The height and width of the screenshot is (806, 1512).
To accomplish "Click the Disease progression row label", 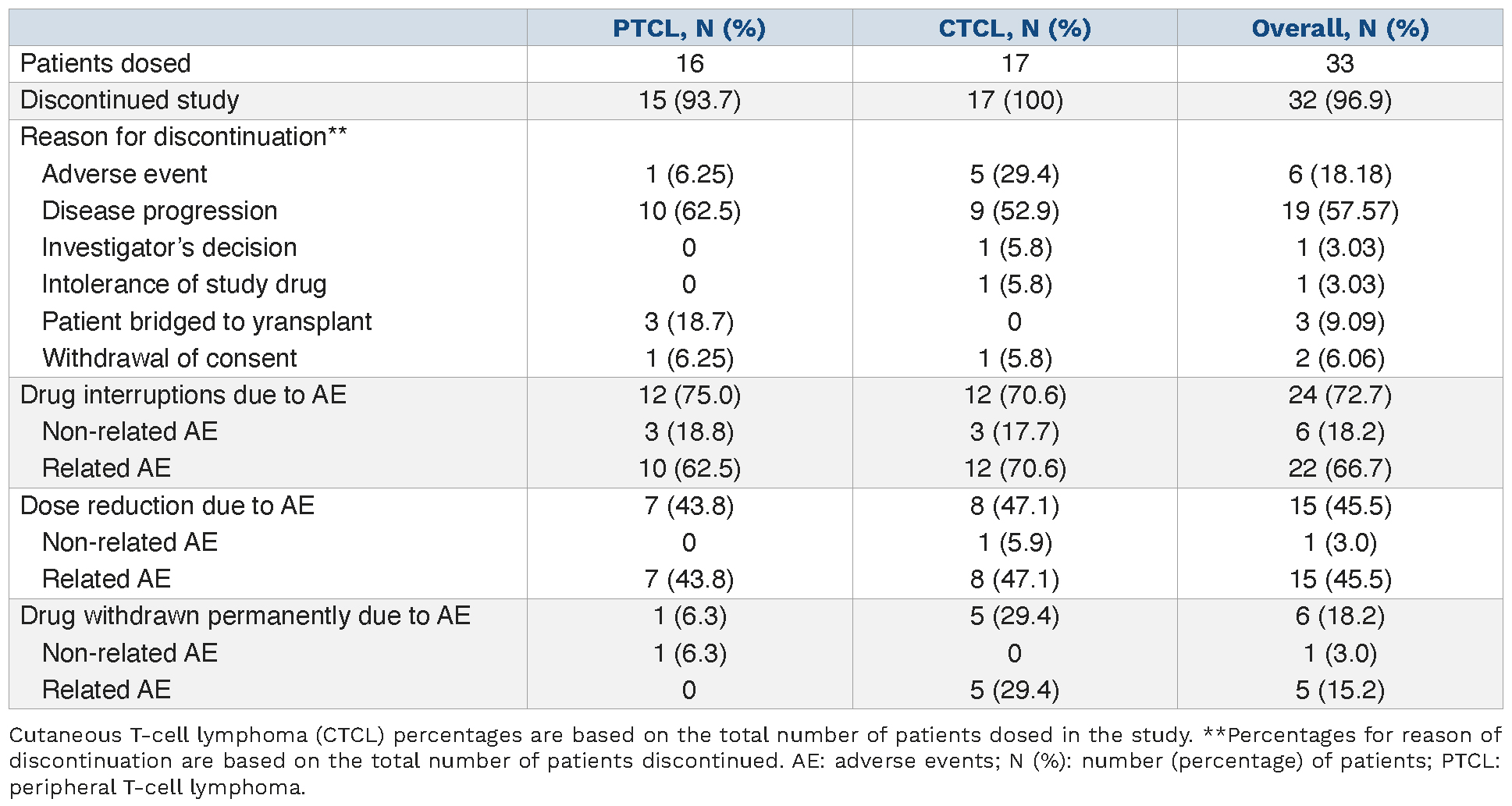I will 160,211.
